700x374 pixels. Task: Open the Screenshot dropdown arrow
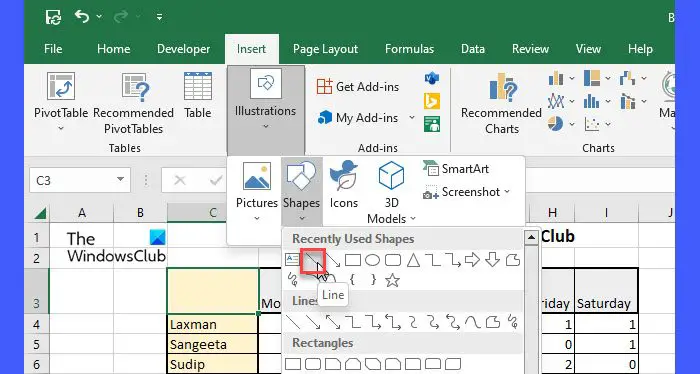507,192
